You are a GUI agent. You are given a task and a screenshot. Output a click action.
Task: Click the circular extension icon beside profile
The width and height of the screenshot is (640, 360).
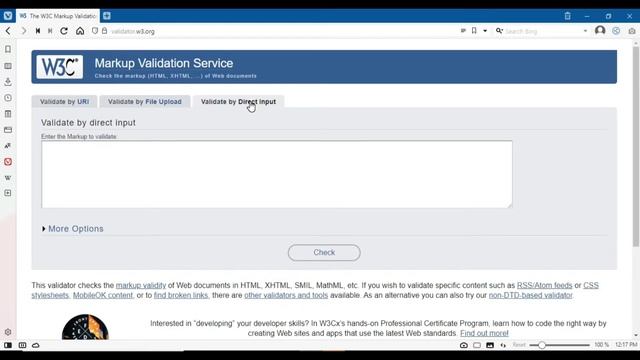tap(616, 31)
